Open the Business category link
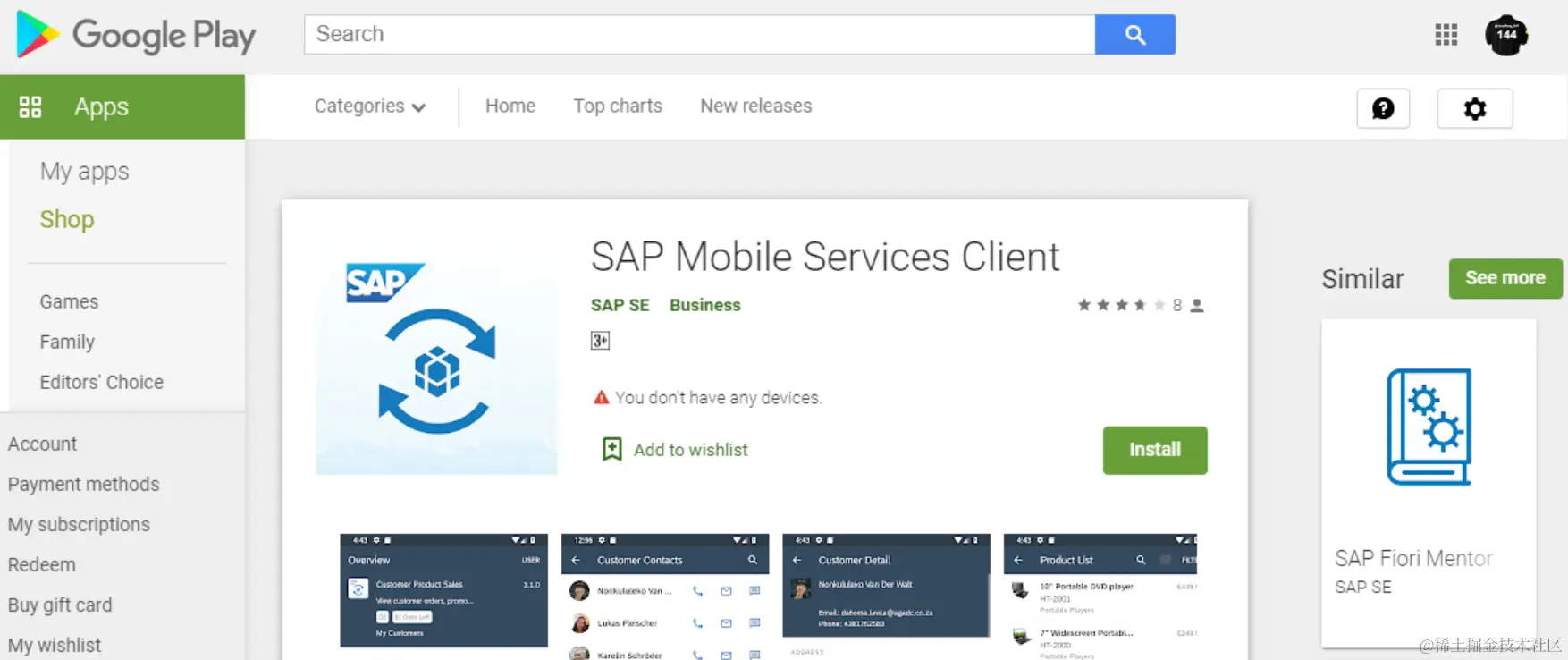The height and width of the screenshot is (660, 1568). (705, 305)
